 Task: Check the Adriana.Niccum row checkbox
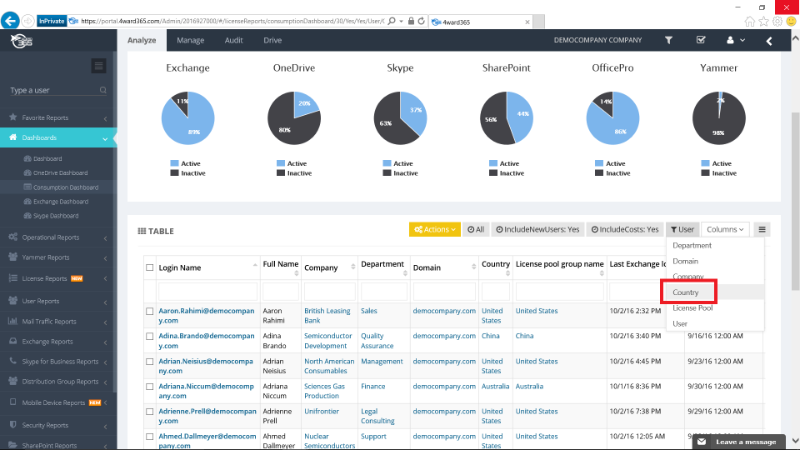point(149,386)
